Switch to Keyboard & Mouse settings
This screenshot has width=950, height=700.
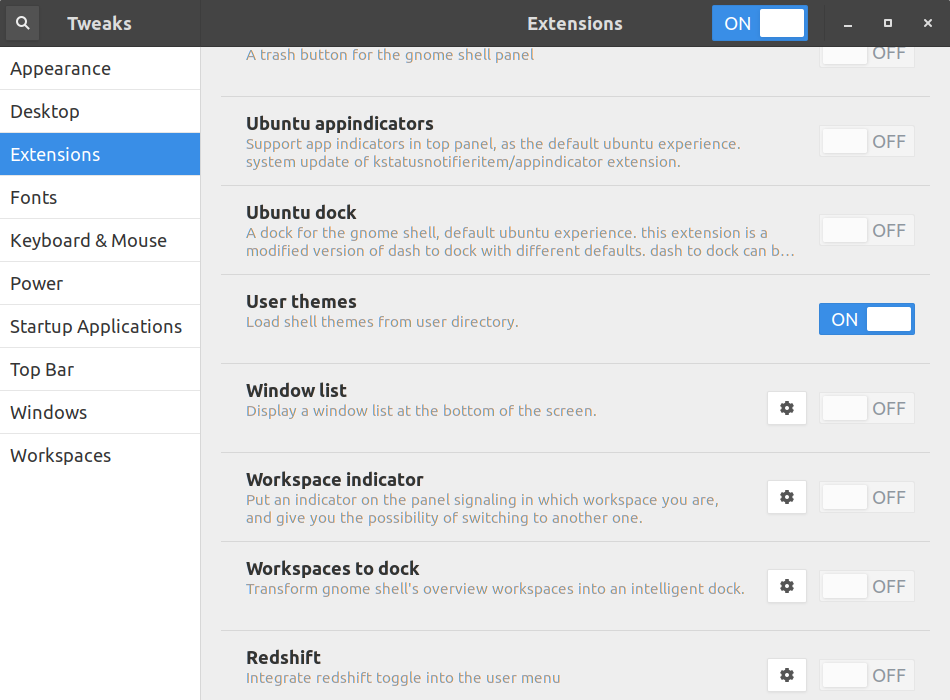[x=100, y=241]
